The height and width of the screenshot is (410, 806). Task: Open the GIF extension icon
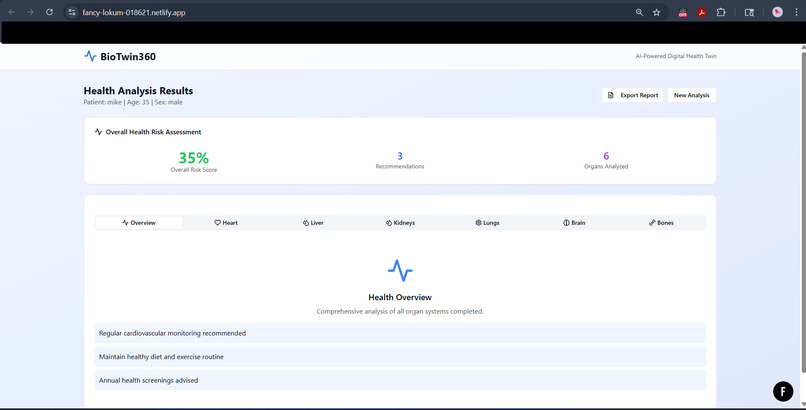(683, 12)
